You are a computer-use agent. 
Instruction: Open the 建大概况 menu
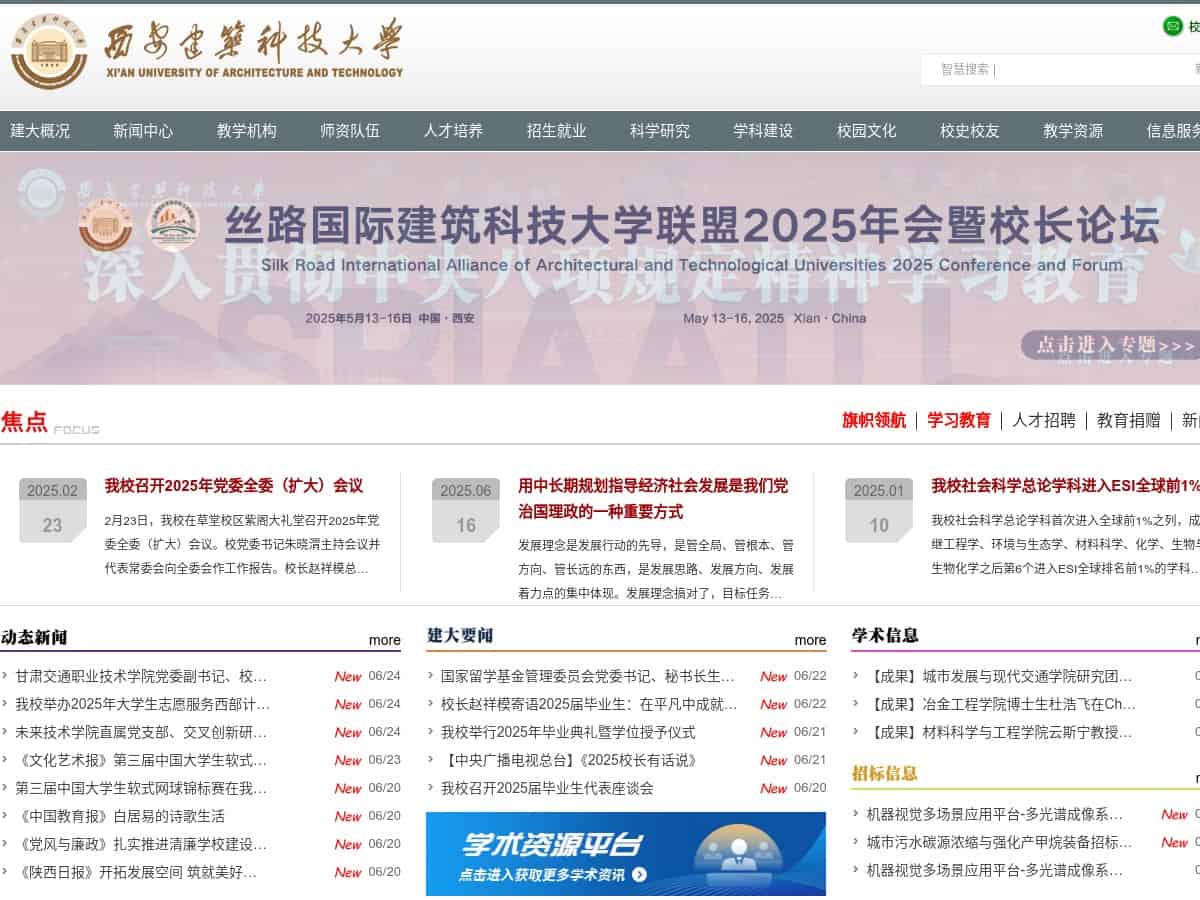pos(40,131)
